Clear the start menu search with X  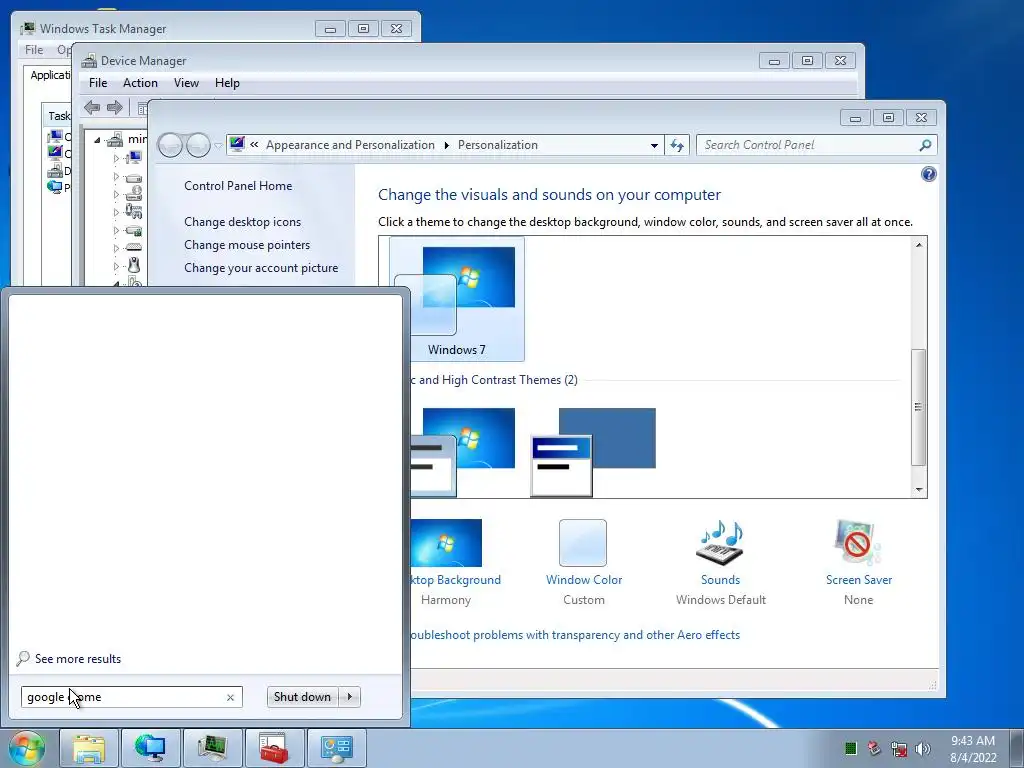point(231,697)
